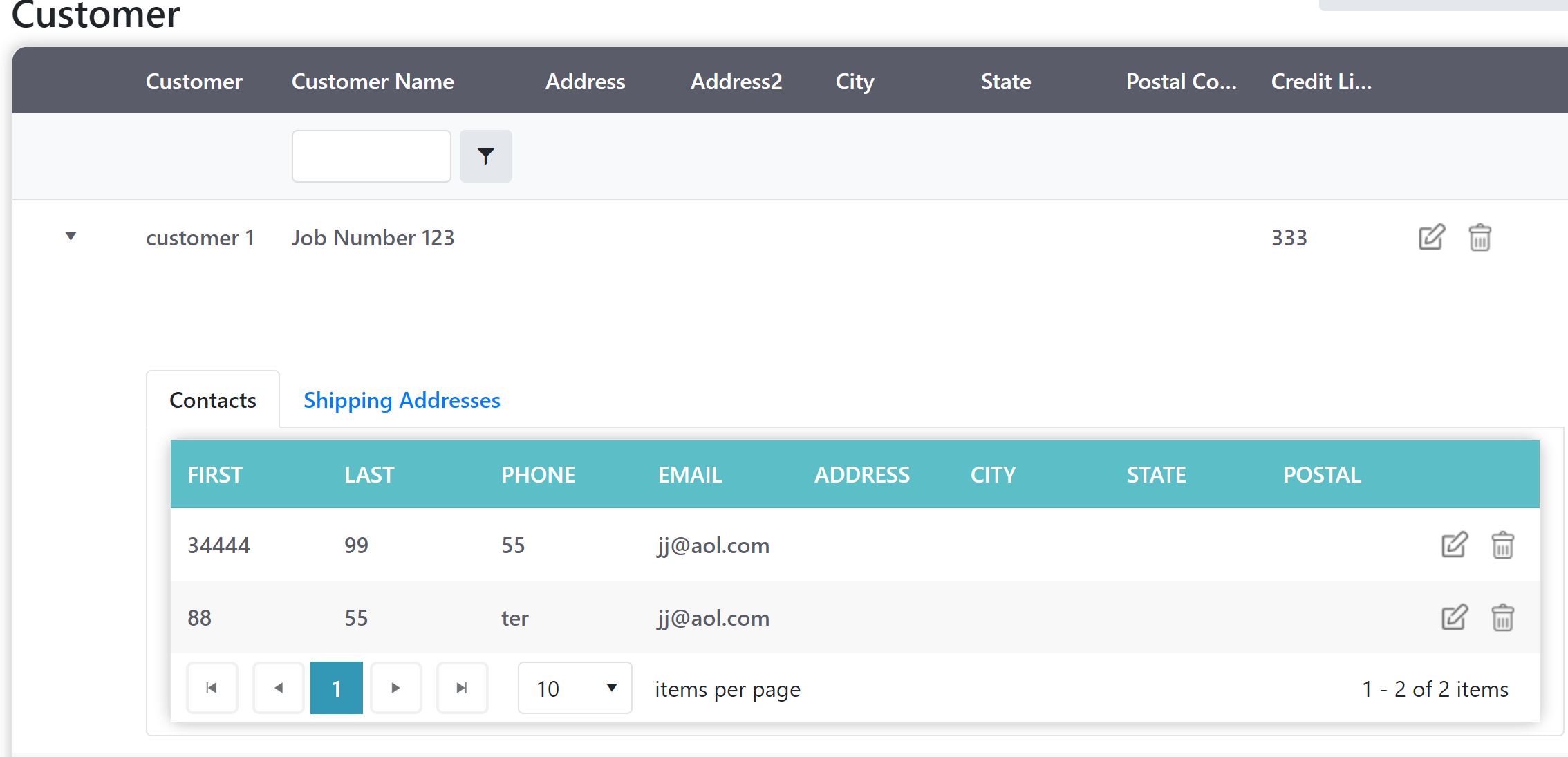This screenshot has width=1568, height=757.
Task: Click page number 1 button
Action: coord(337,688)
